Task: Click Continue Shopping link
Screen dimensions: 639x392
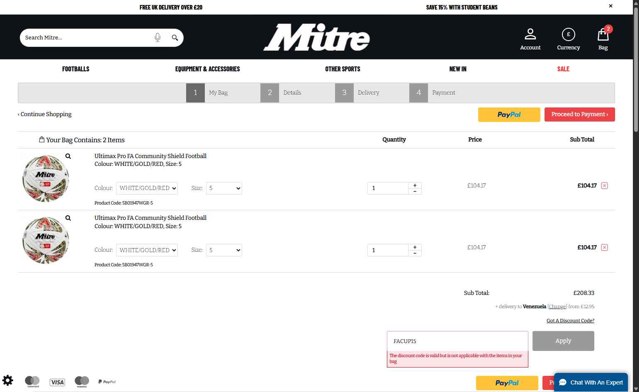Action: click(44, 115)
